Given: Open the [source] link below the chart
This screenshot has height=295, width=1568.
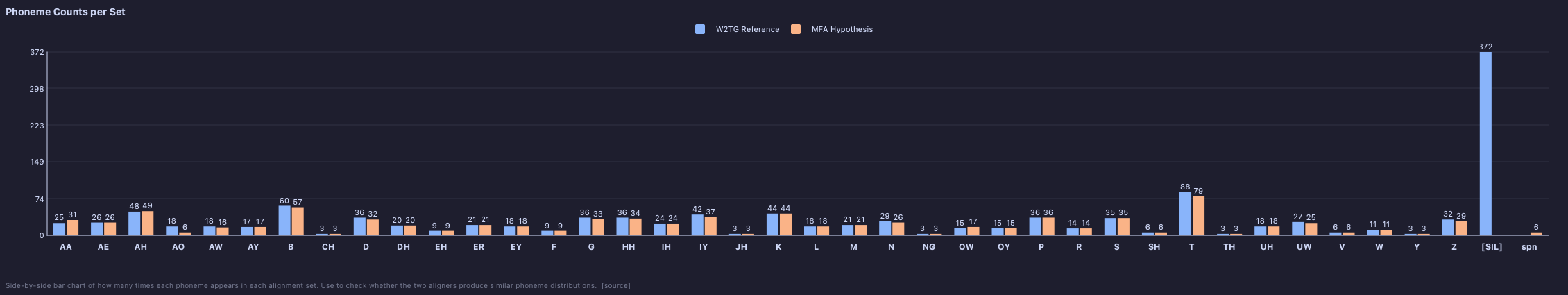Looking at the screenshot, I should click(x=615, y=286).
